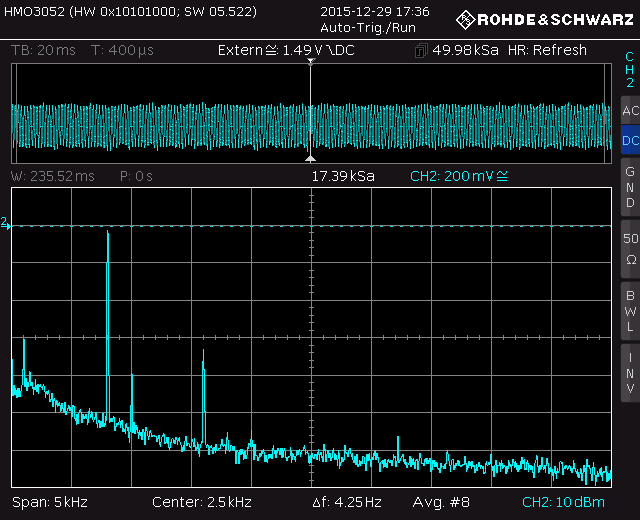Click the tallest peak in the FFT spectrum

(x=108, y=235)
